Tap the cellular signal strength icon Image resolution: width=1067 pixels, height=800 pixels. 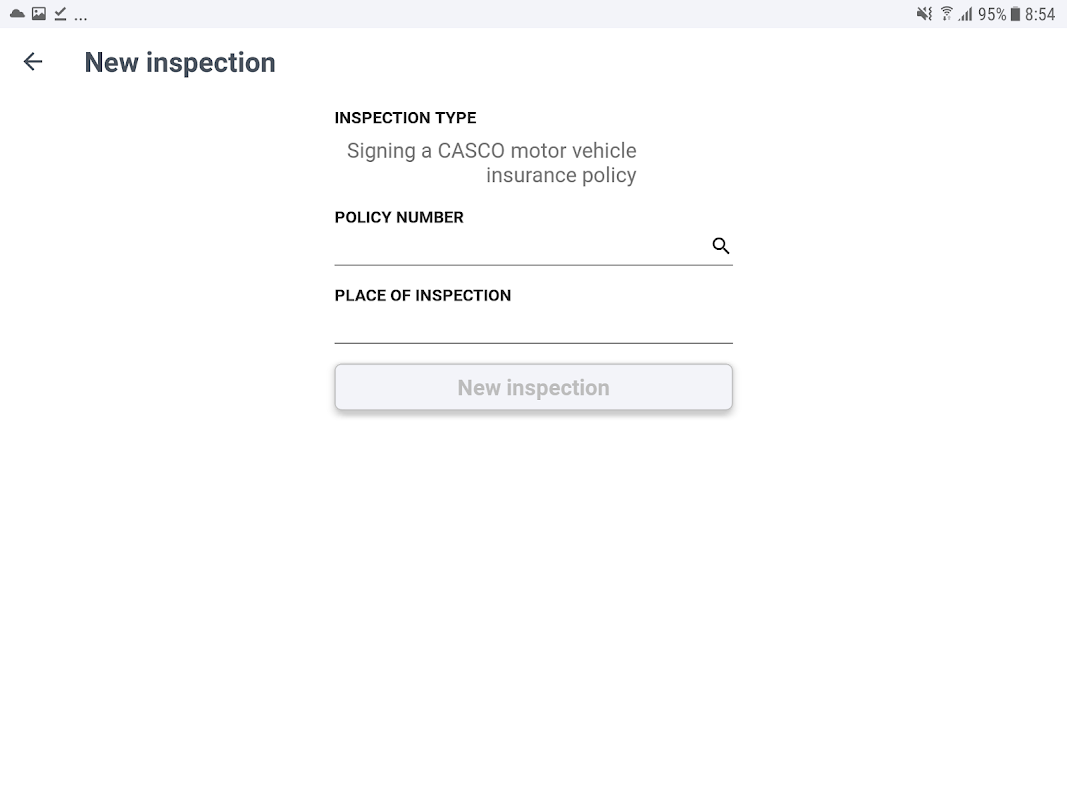coord(965,14)
